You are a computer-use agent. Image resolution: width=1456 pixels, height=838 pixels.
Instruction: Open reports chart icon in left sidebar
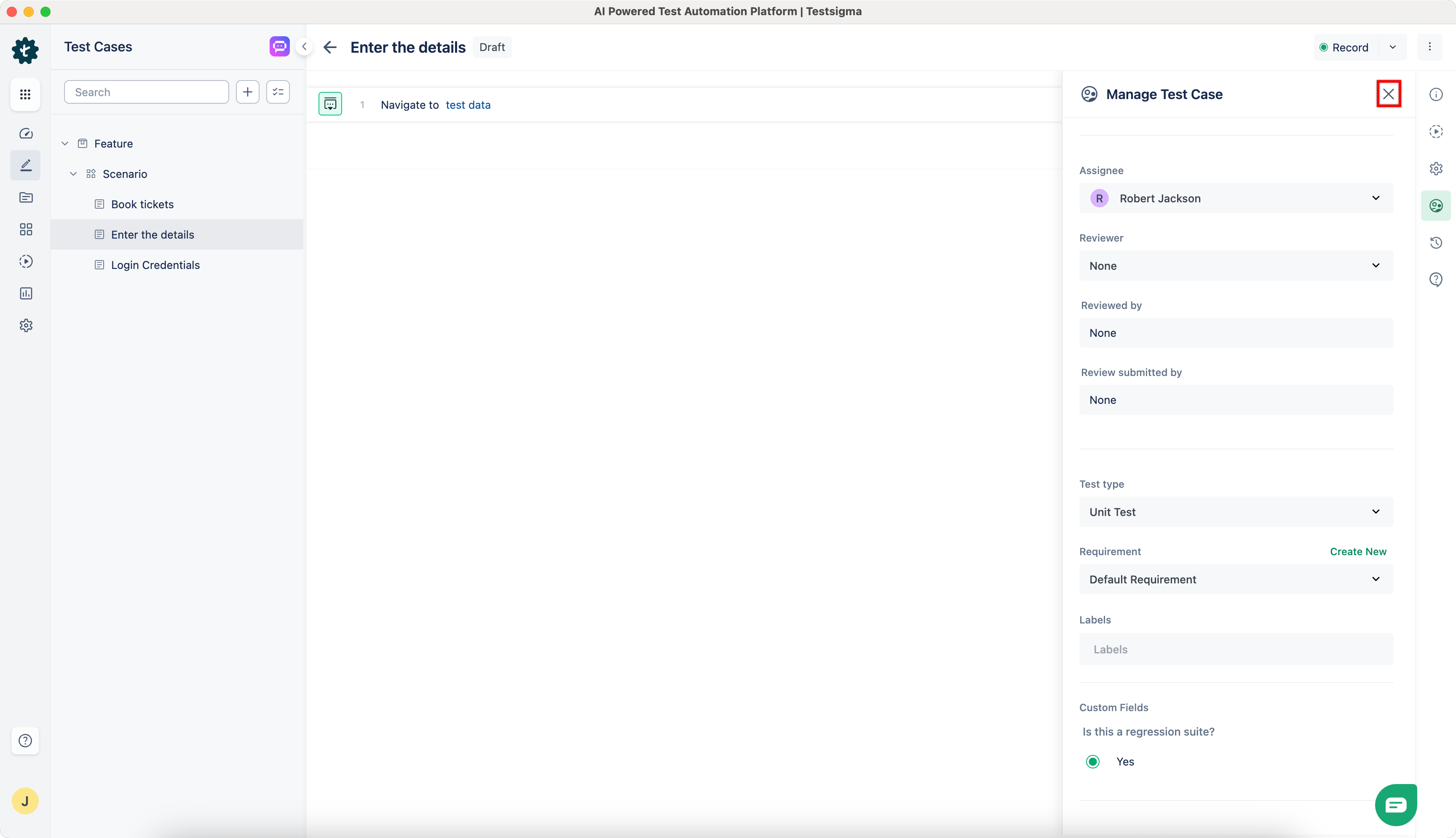click(26, 293)
